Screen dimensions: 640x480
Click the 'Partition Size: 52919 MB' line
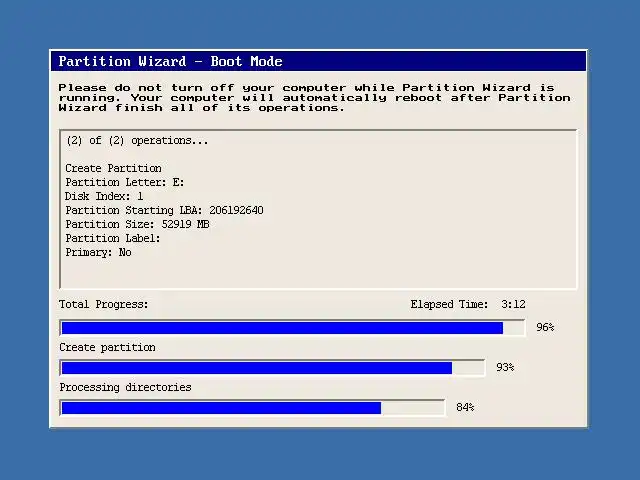tap(138, 224)
